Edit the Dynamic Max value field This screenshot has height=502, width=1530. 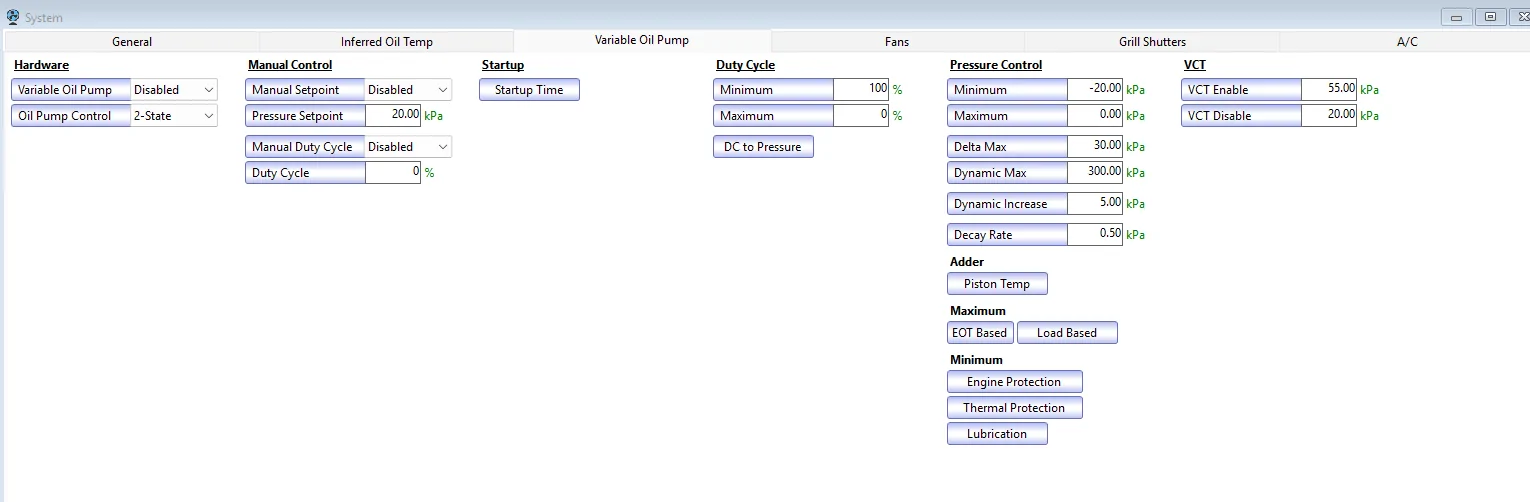click(1096, 173)
